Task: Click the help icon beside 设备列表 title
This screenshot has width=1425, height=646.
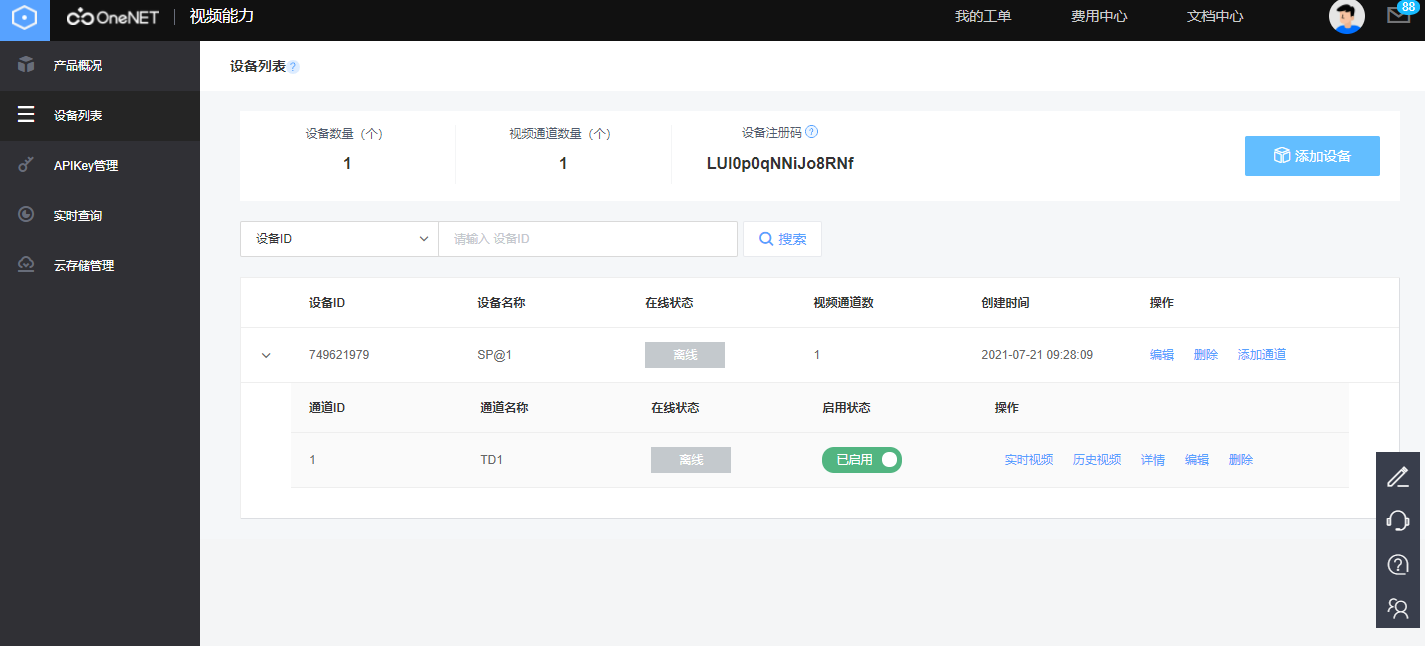Action: click(293, 67)
